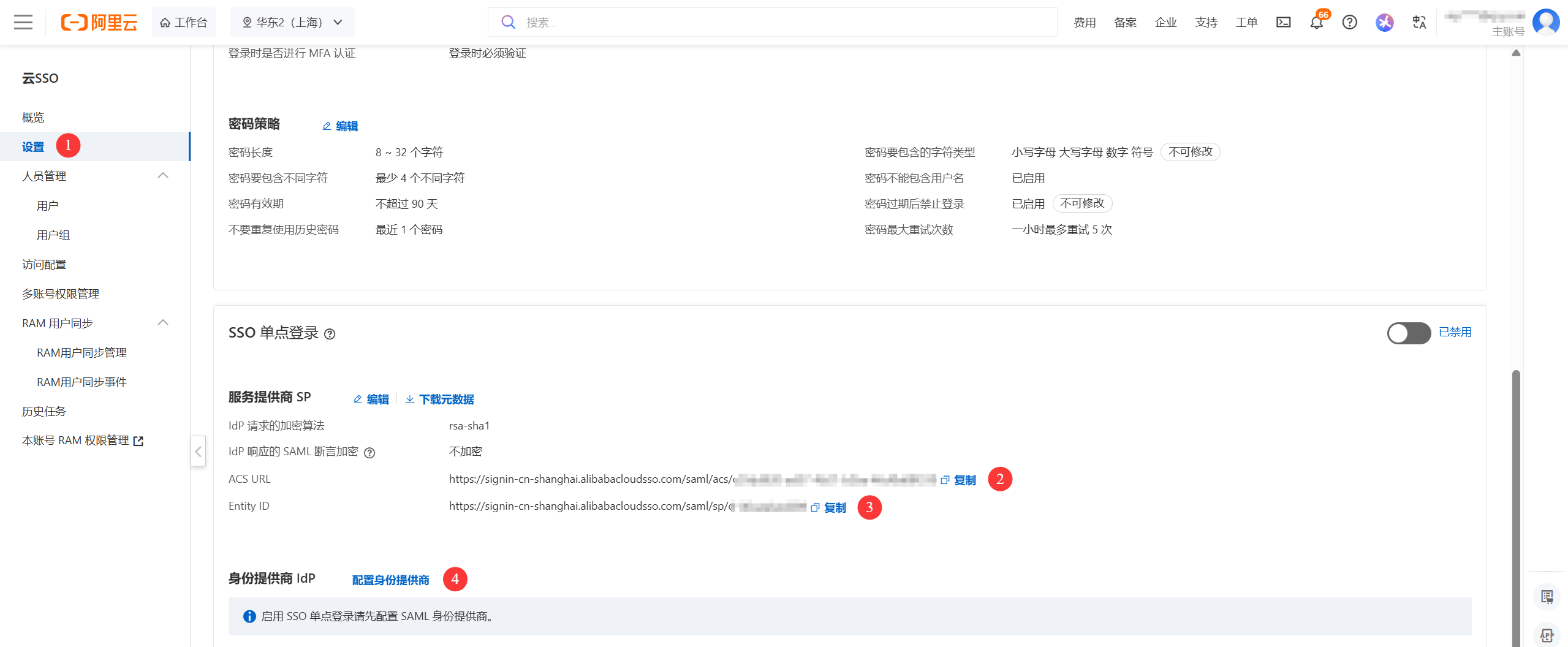Open 访问配置 in the sidebar
This screenshot has width=1568, height=647.
(44, 265)
